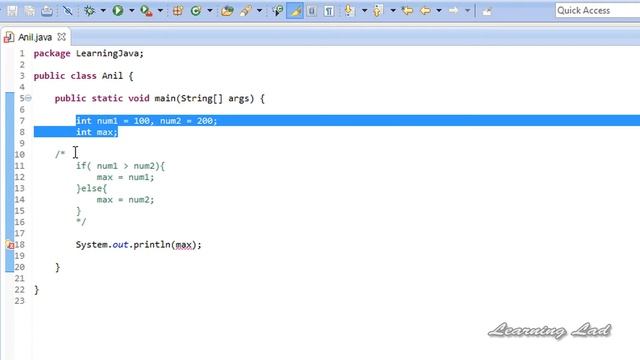Click the New Java Class icon
This screenshot has width=640, height=360.
tap(196, 11)
